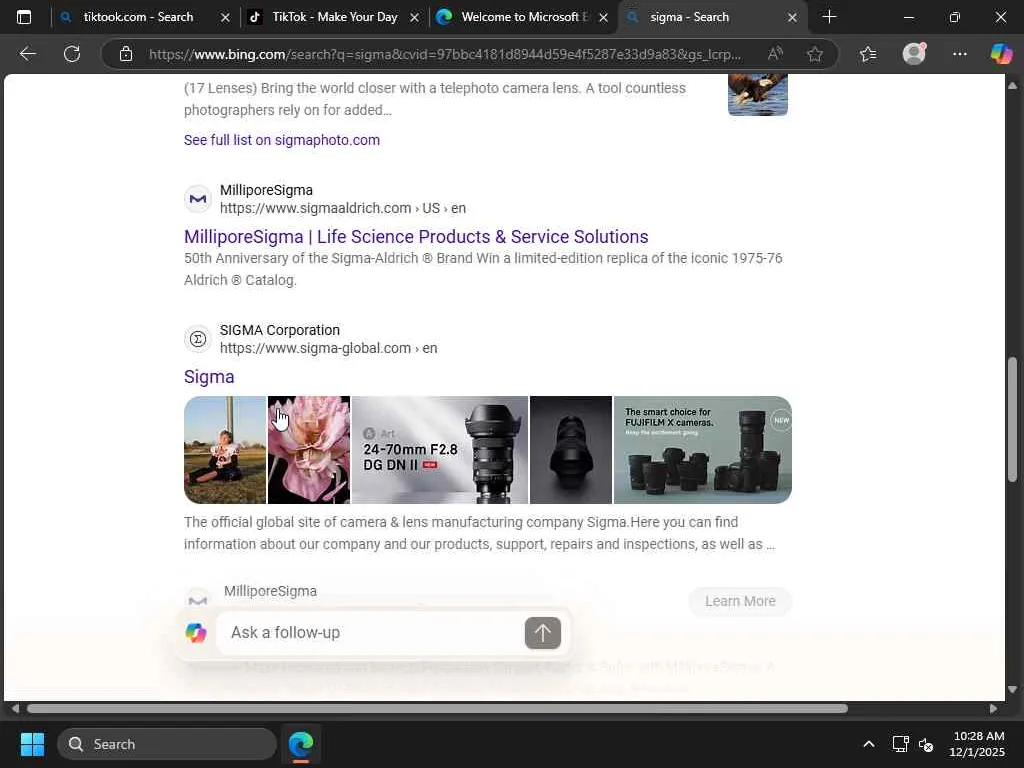Screen dimensions: 1024x768
Task: Click the vertical scrollbar thumb
Action: (x=1012, y=419)
